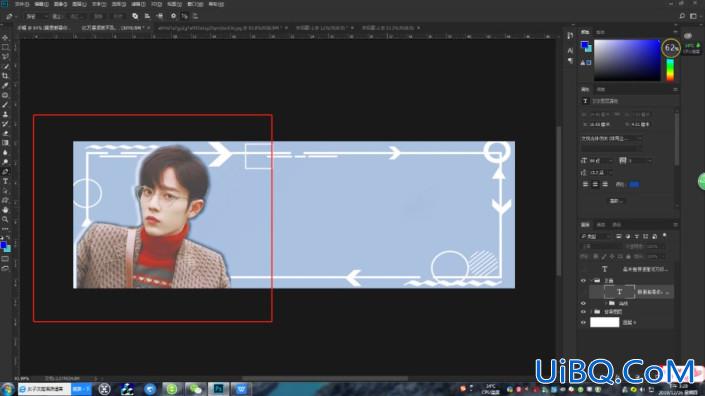Toggle Quick Mask mode in the toolbox
The width and height of the screenshot is (705, 396).
(x=5, y=259)
